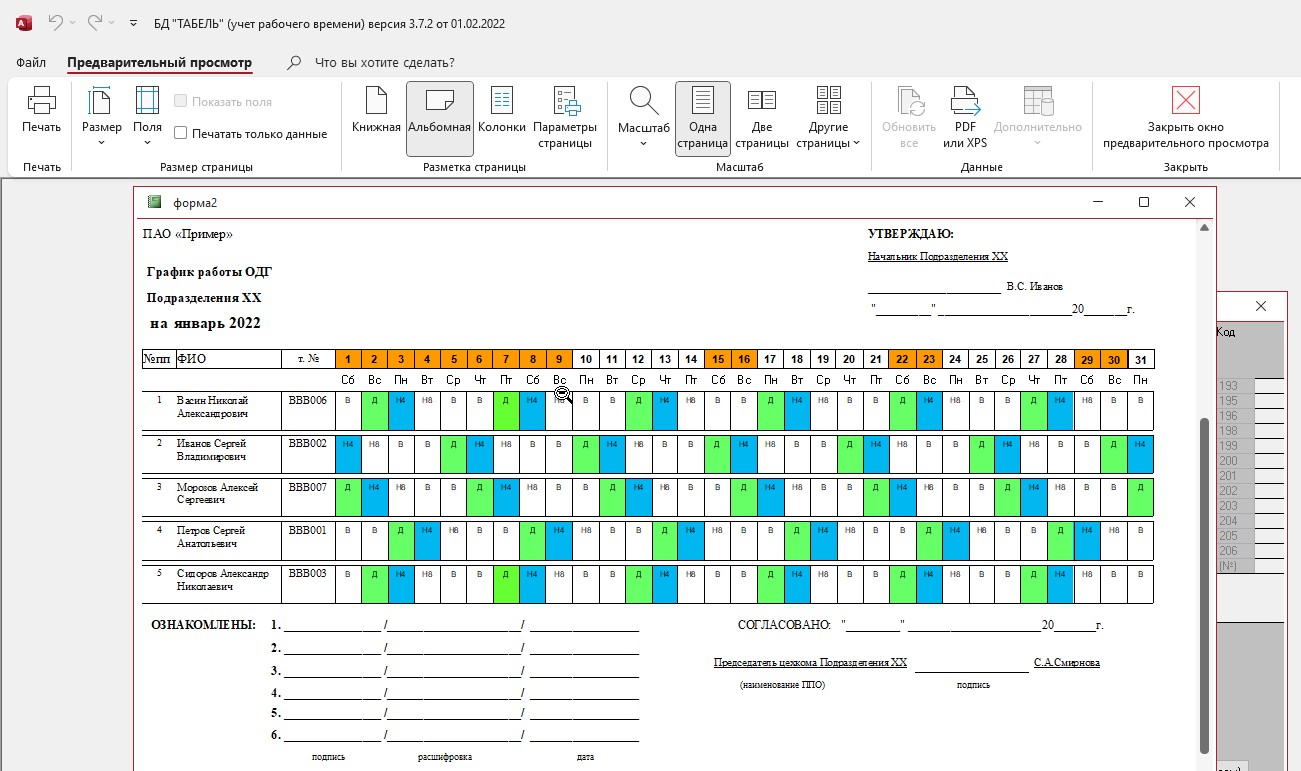The image size is (1301, 771).
Task: Click employee name Петров Сергей Анатольевич
Action: (211, 537)
